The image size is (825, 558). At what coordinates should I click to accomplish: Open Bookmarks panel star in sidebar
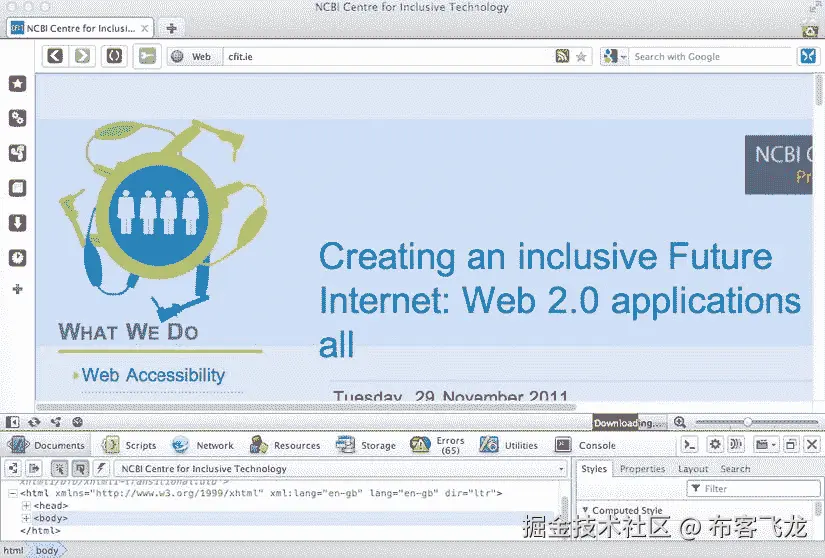(x=17, y=84)
